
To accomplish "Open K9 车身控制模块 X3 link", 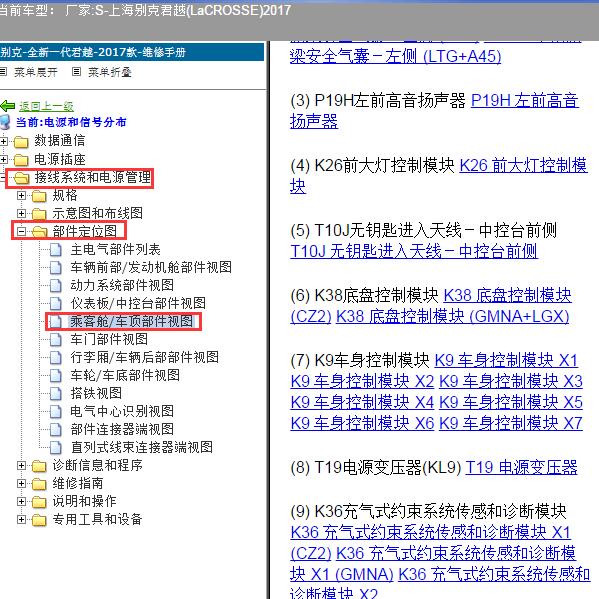I will tap(511, 382).
